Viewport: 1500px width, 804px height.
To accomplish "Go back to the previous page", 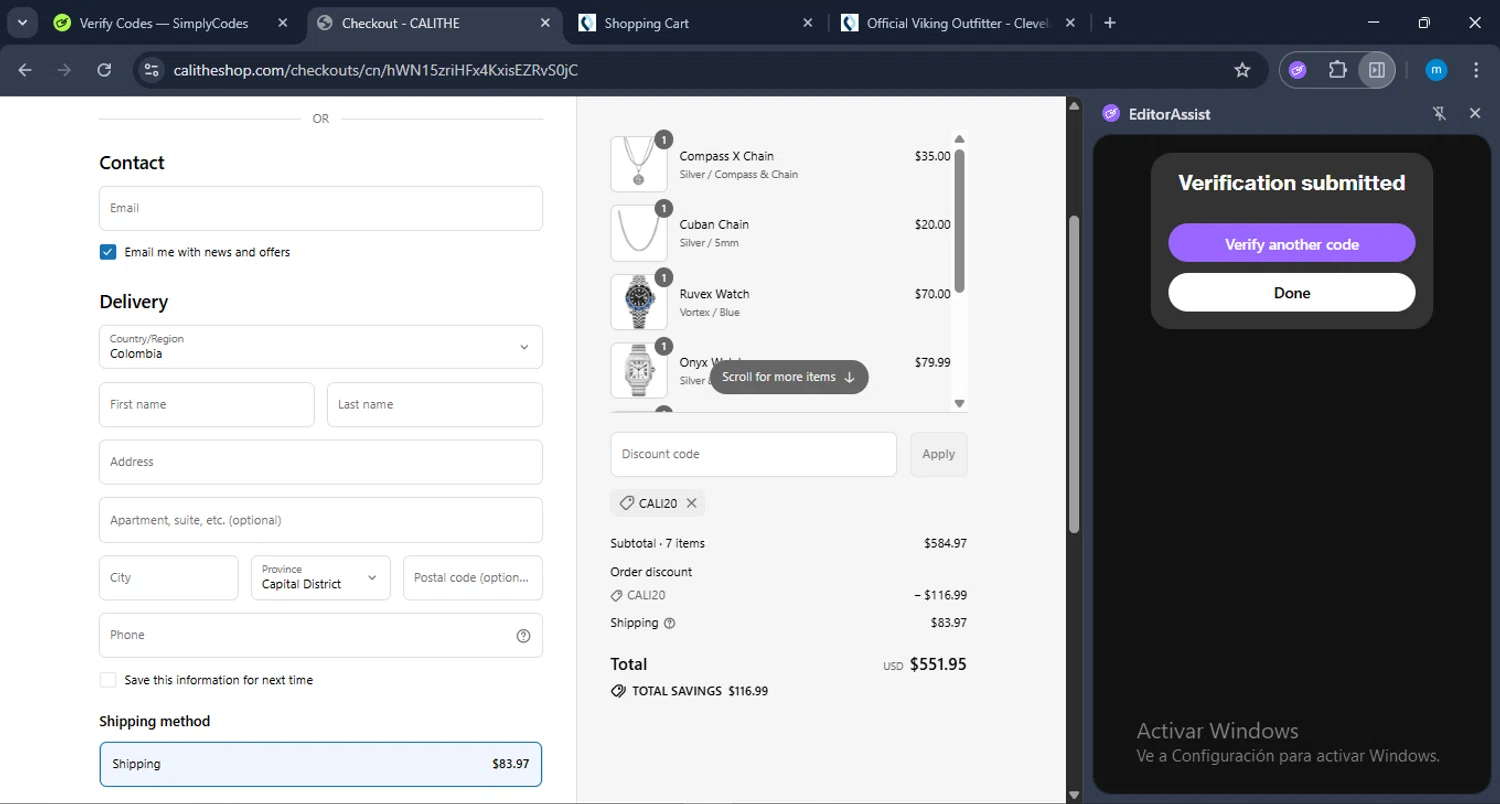I will click(x=25, y=70).
